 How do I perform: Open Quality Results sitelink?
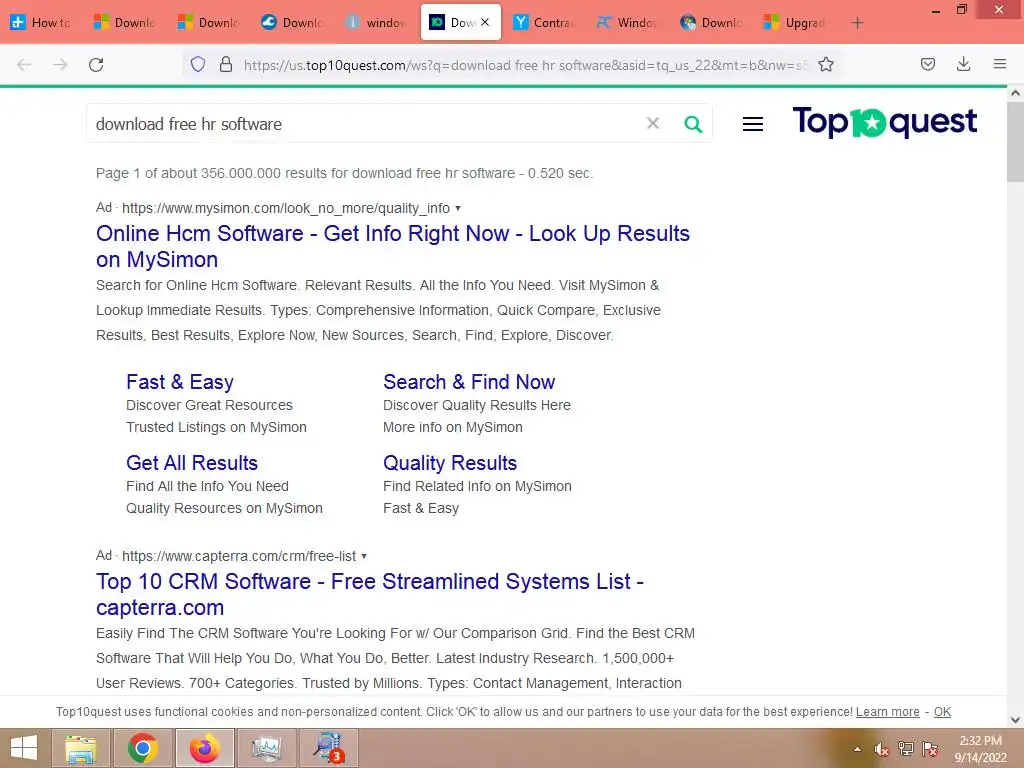(450, 462)
